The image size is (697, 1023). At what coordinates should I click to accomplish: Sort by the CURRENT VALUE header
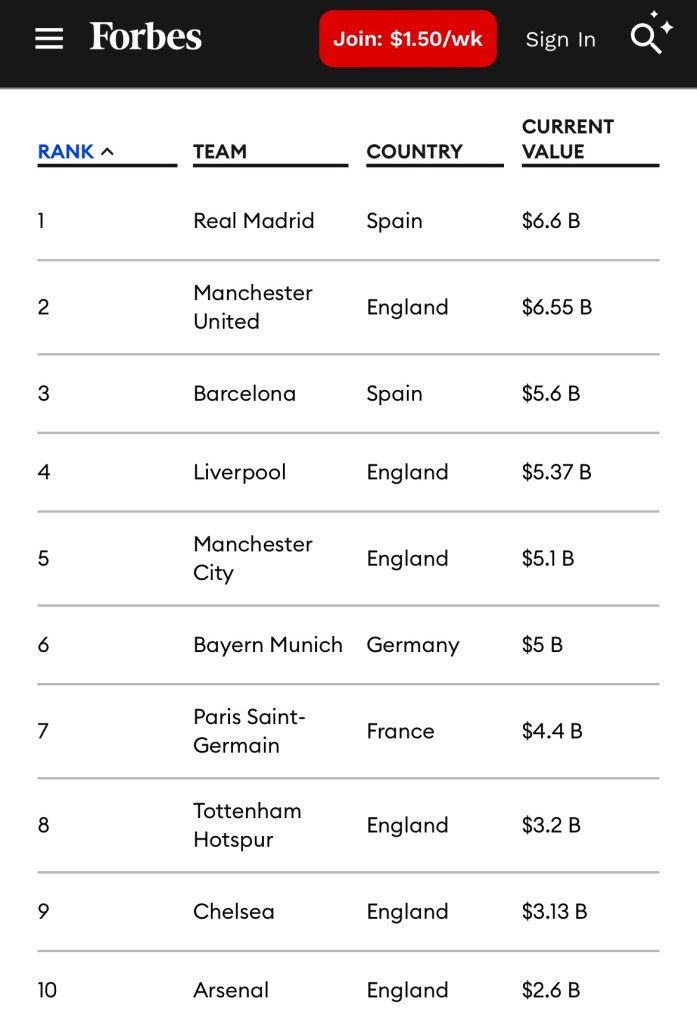[x=567, y=139]
